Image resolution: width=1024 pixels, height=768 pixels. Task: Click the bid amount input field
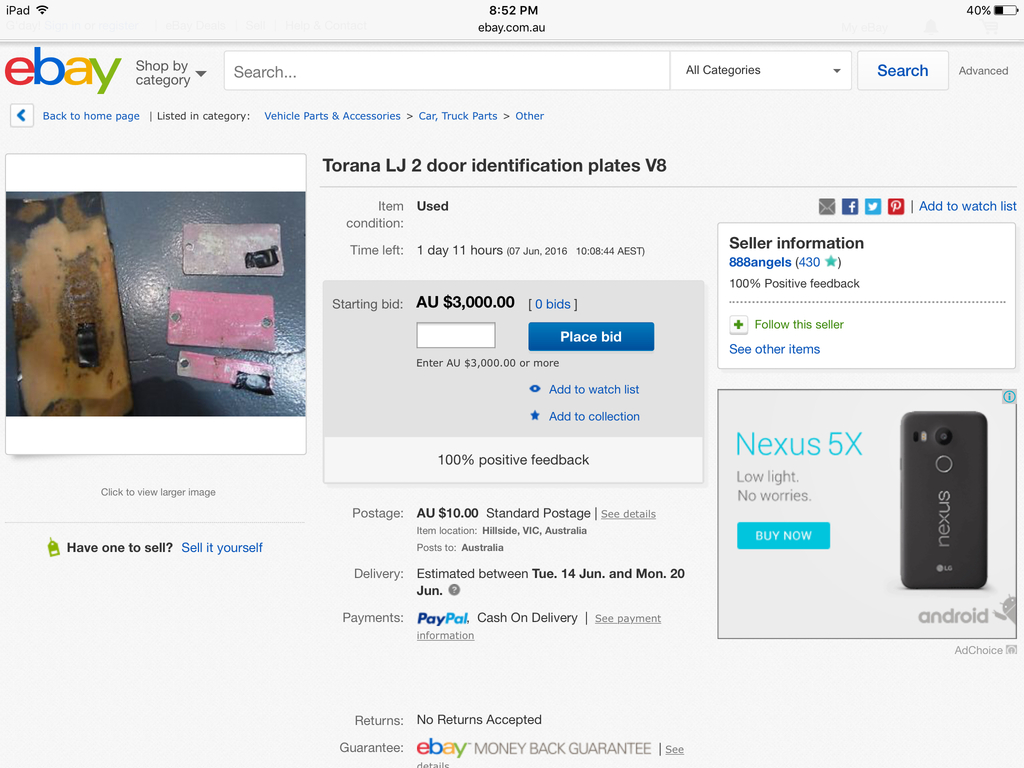456,336
